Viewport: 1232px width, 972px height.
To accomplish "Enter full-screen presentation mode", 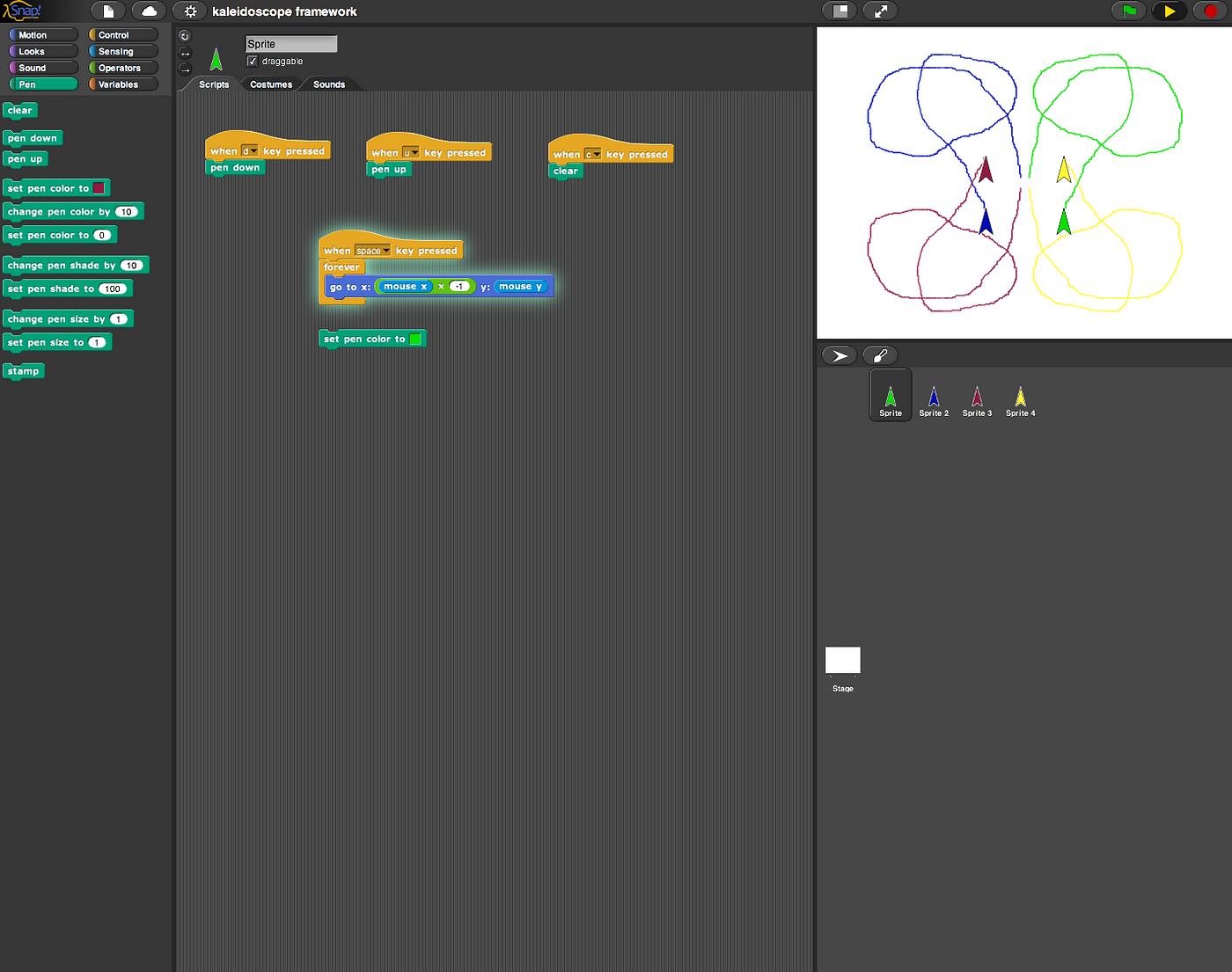I will (x=880, y=11).
